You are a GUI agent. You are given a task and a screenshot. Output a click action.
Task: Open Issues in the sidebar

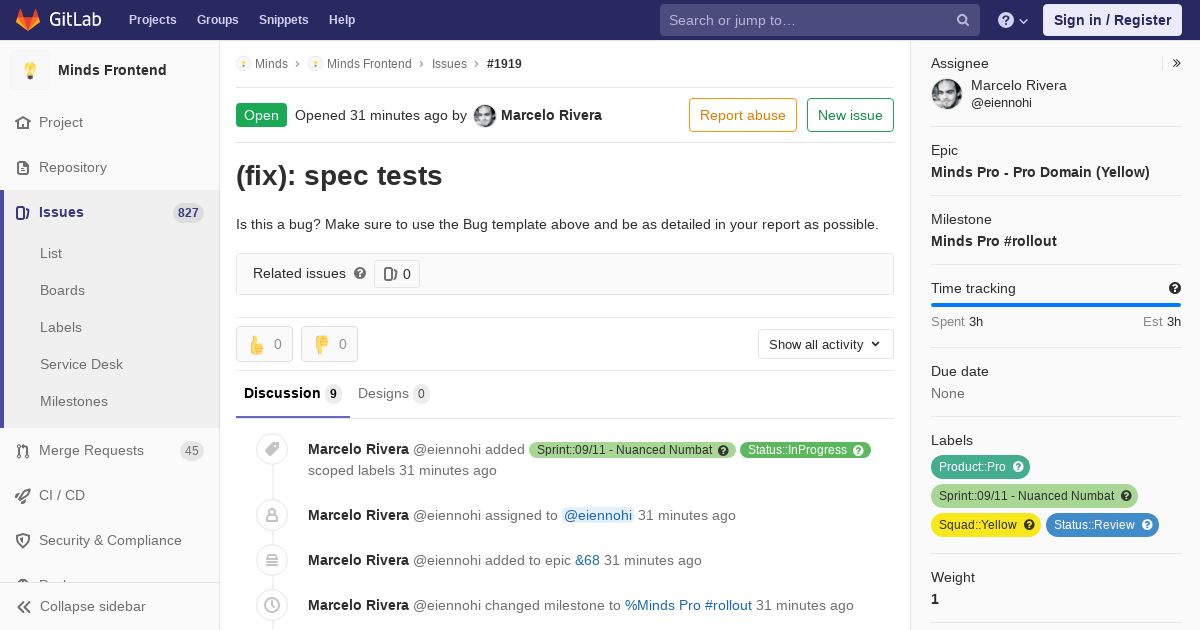point(110,212)
